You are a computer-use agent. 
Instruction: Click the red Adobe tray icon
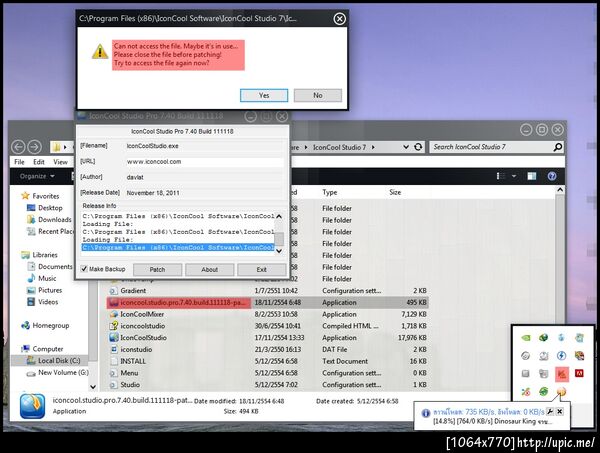(579, 373)
